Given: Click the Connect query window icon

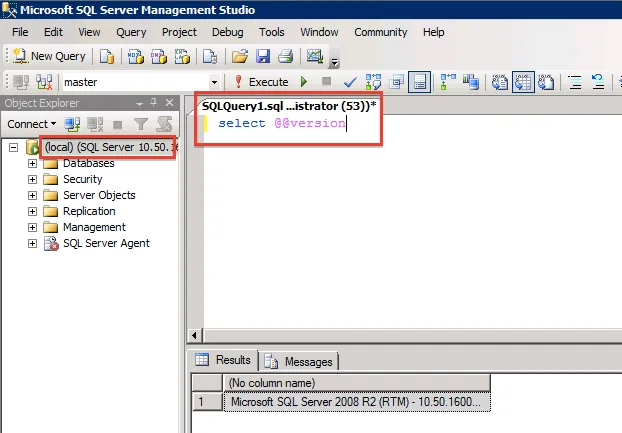Looking at the screenshot, I should pos(21,82).
